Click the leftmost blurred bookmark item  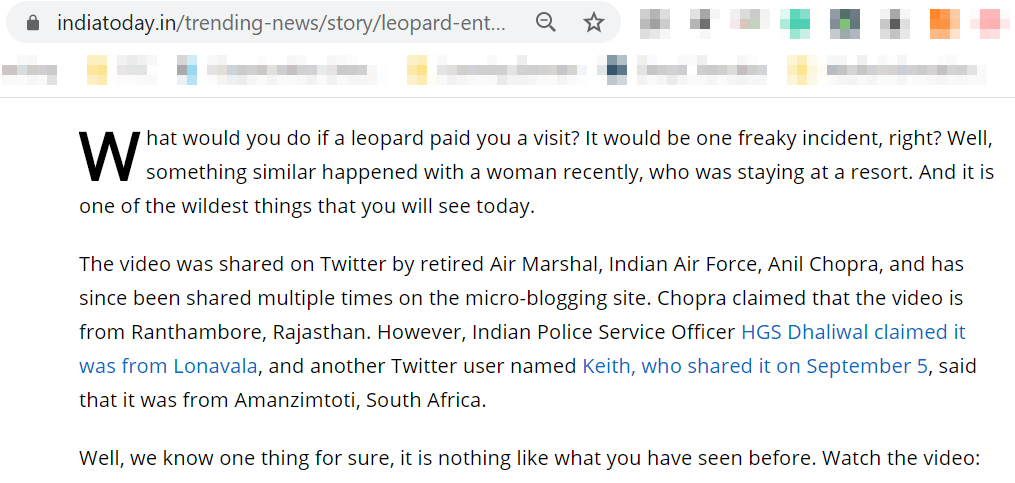click(29, 71)
